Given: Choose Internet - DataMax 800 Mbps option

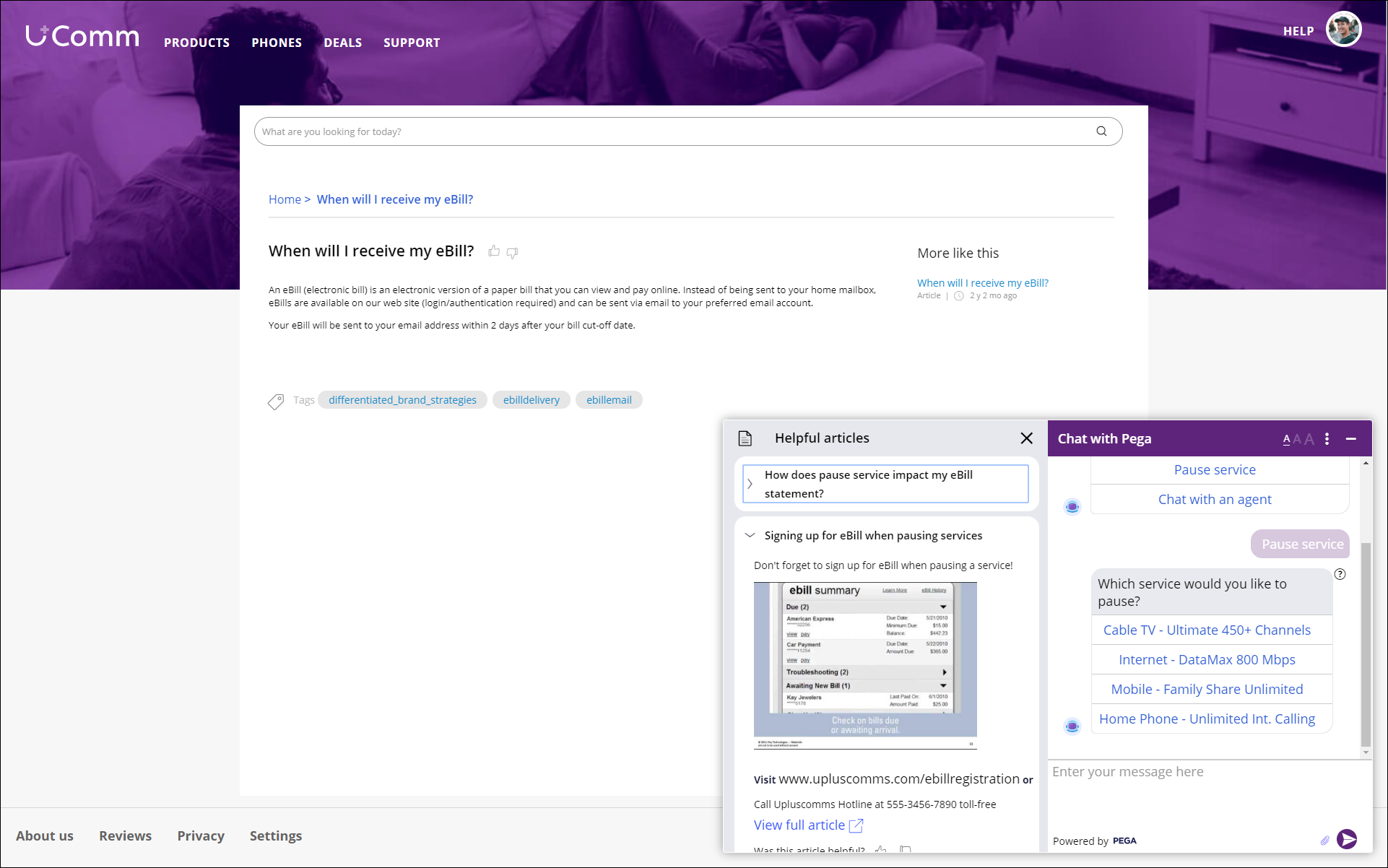Looking at the screenshot, I should (1207, 660).
